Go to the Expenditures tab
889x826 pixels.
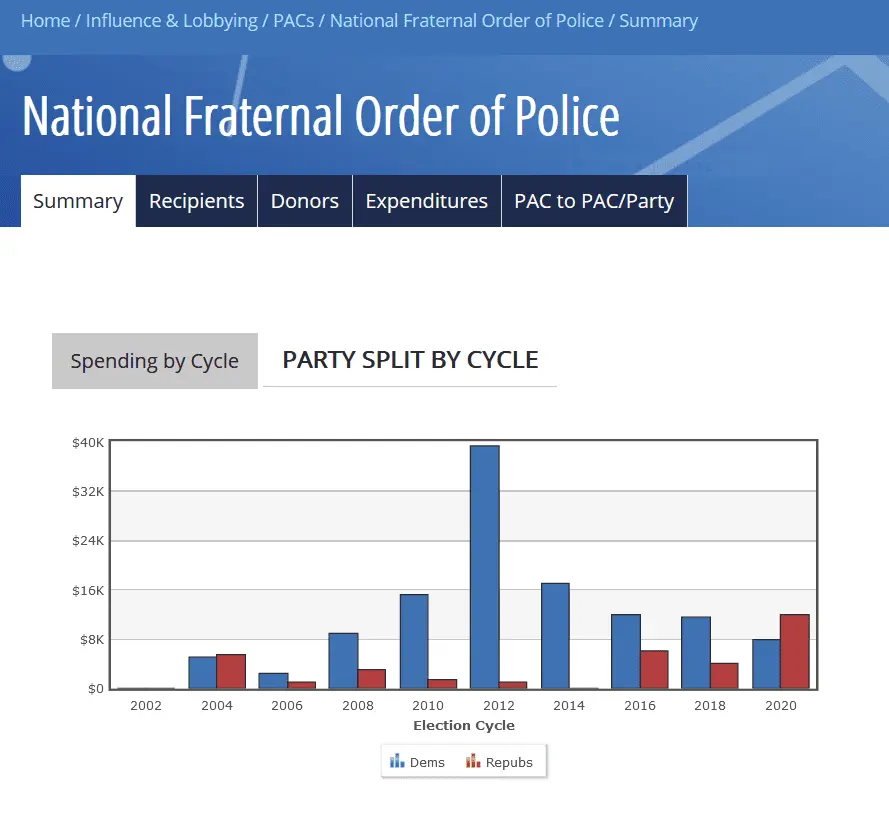point(427,201)
